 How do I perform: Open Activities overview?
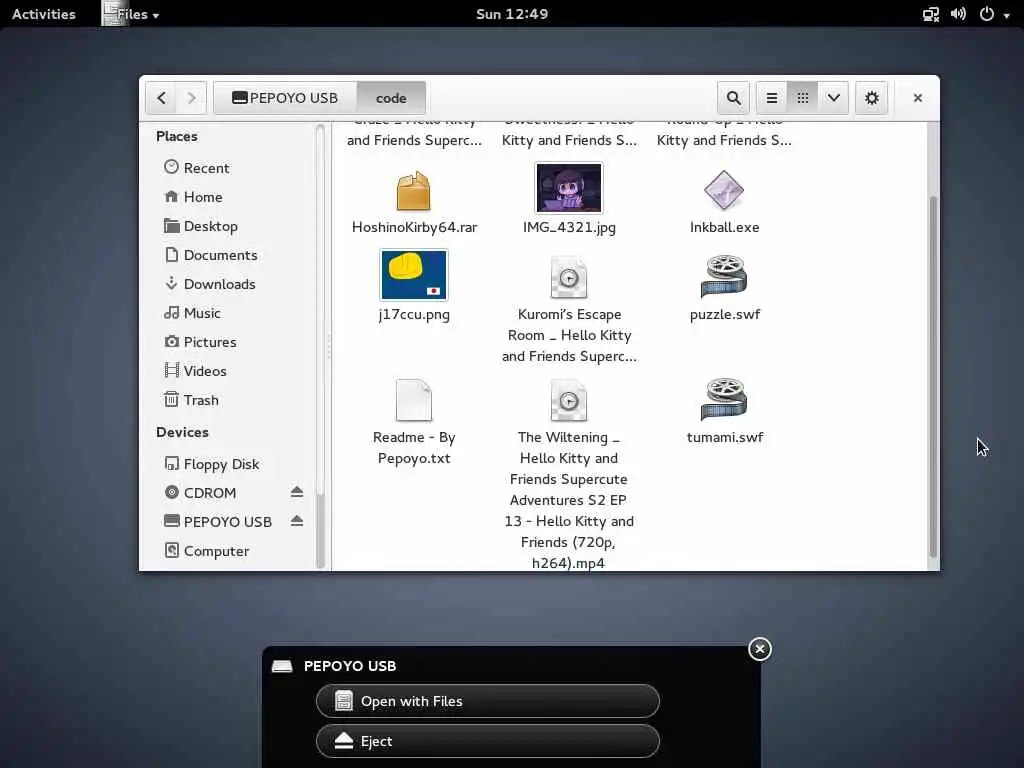[x=44, y=14]
